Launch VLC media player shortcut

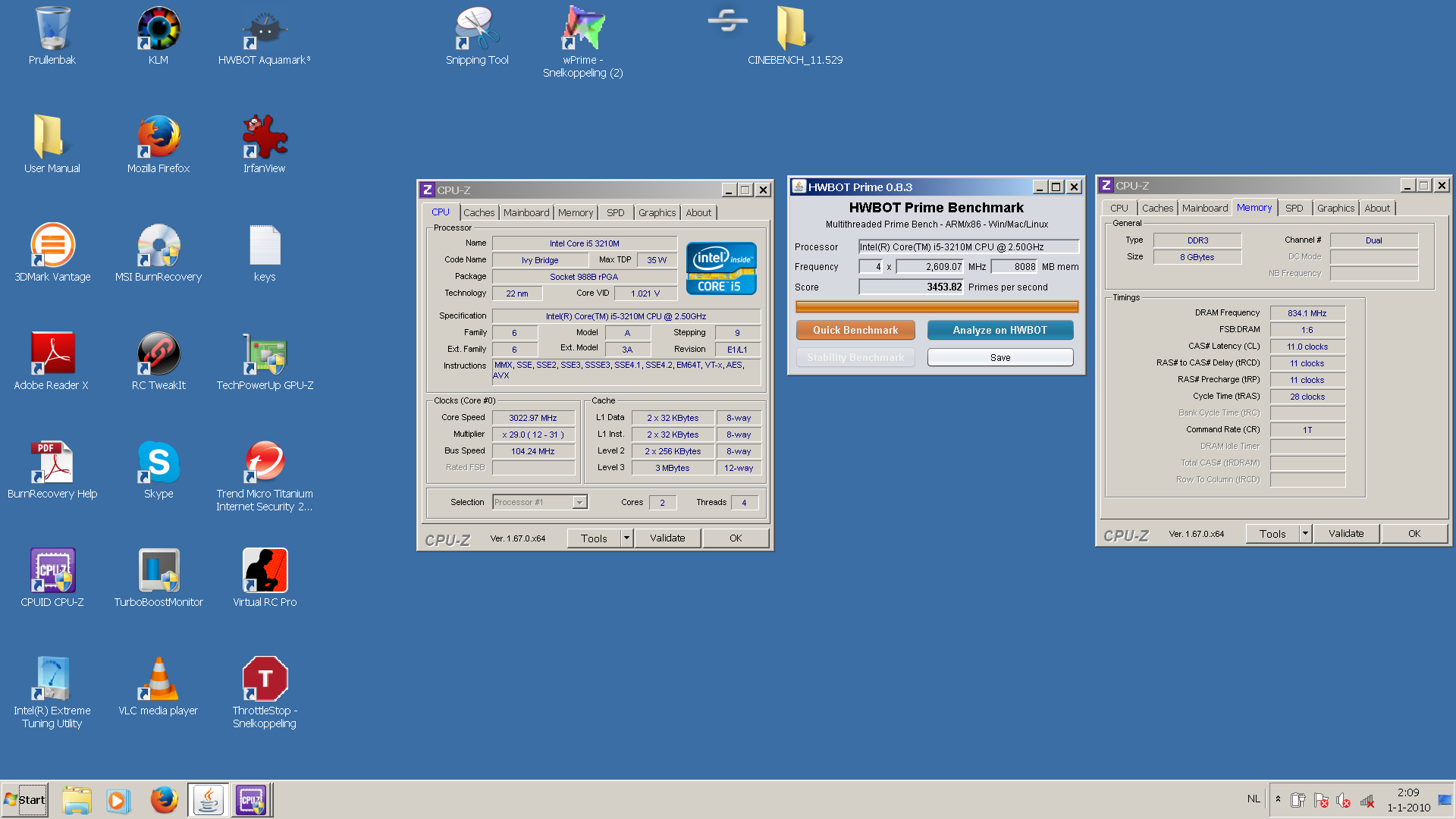pos(158,686)
